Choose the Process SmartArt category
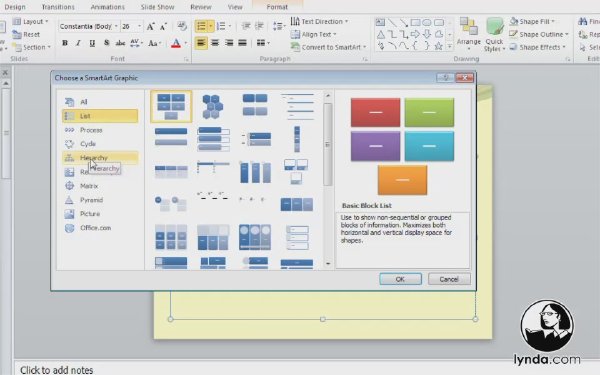This screenshot has width=600, height=375. tap(100, 130)
